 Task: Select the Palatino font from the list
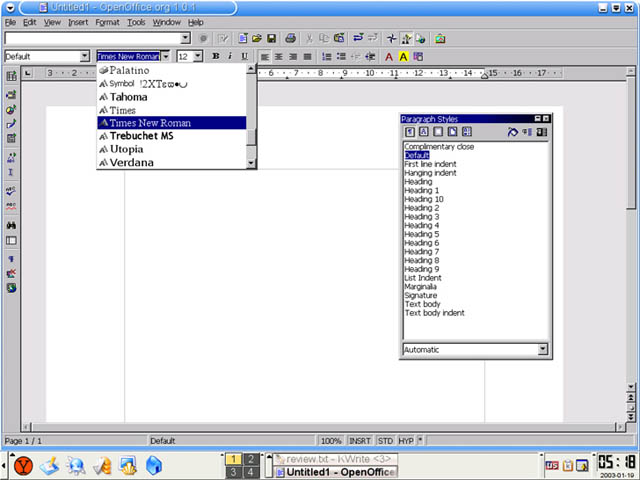click(x=171, y=70)
